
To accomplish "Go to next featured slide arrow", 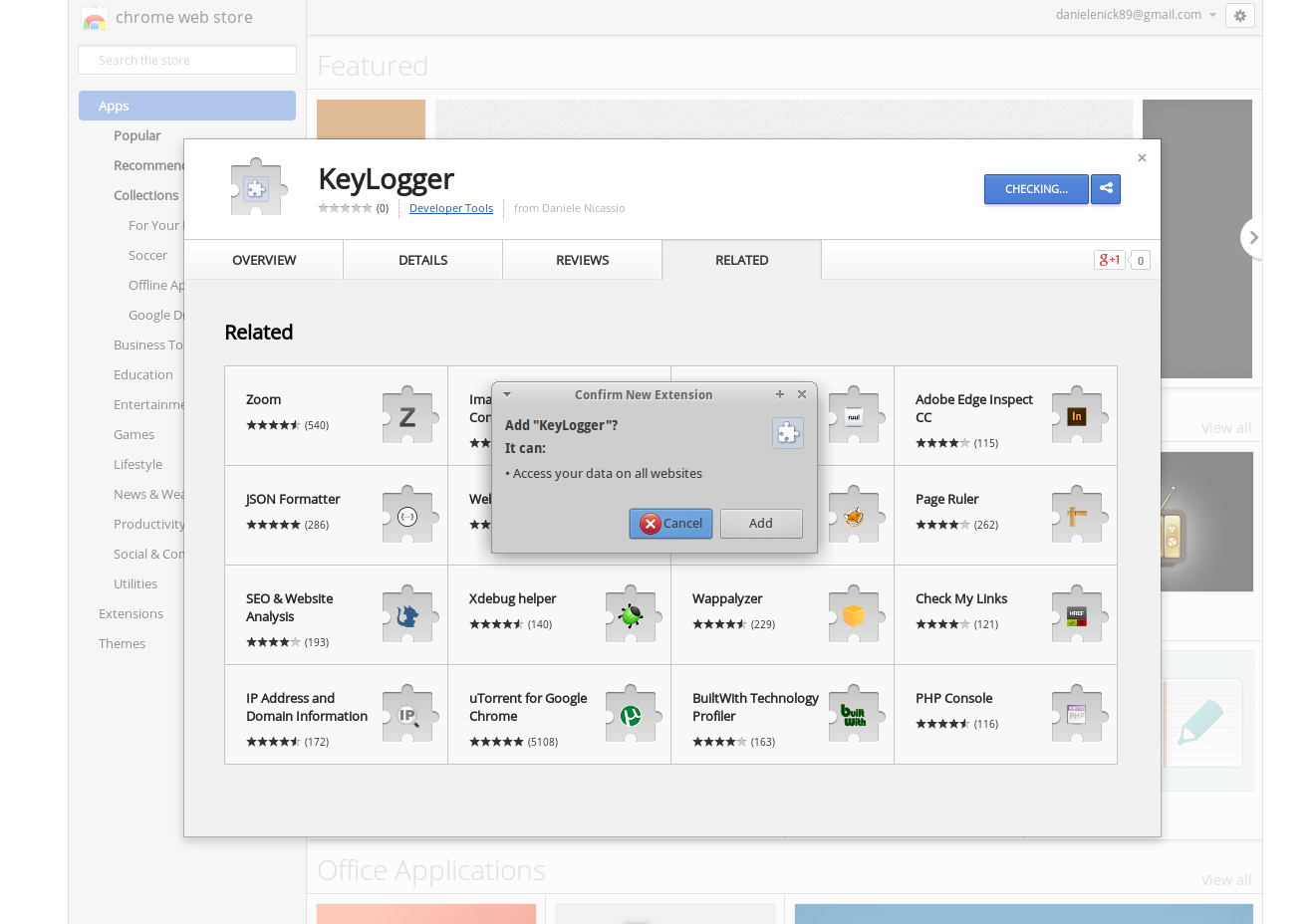I will click(x=1253, y=238).
